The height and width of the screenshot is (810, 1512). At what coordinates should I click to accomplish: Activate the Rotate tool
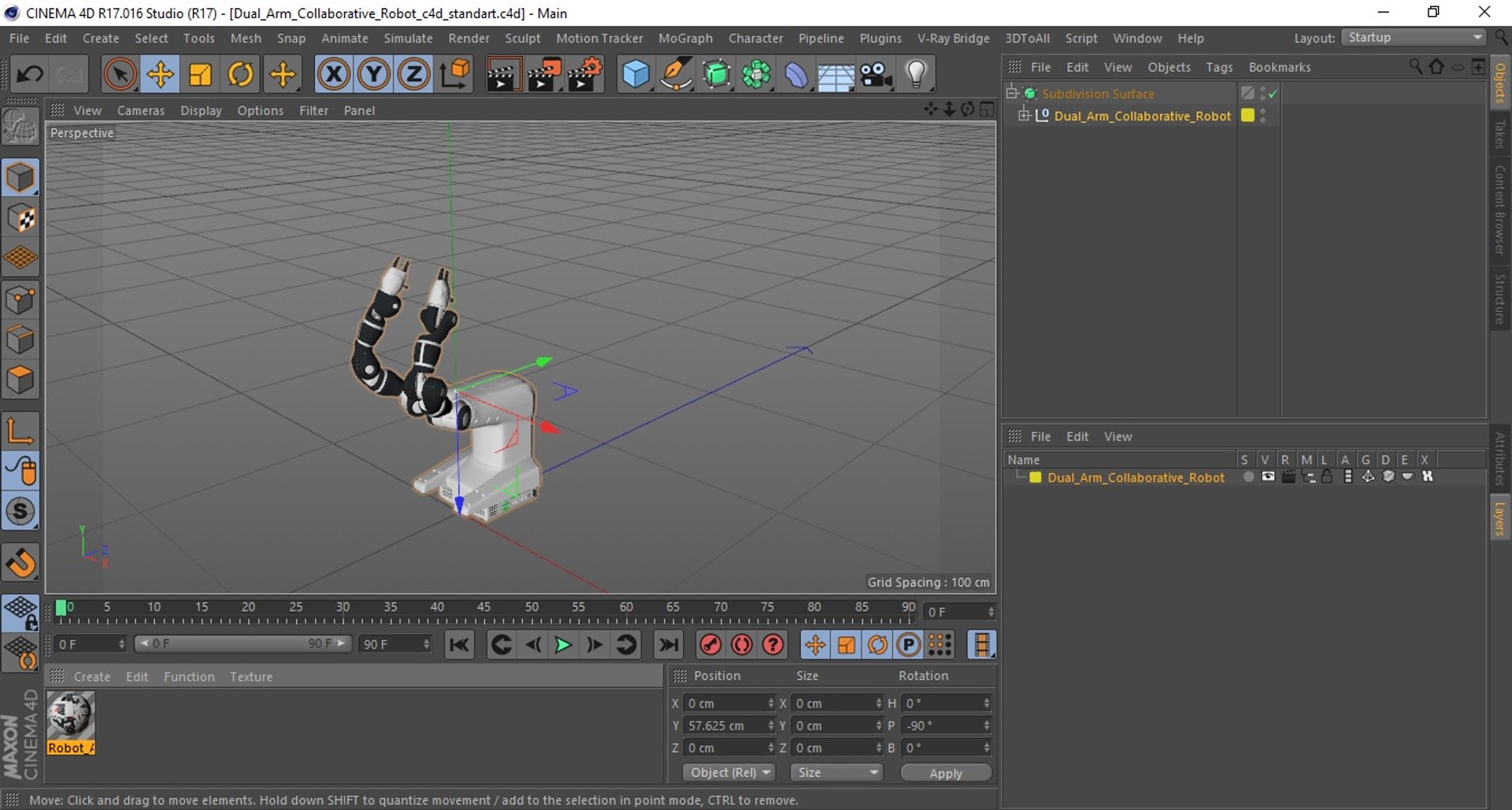click(x=240, y=74)
